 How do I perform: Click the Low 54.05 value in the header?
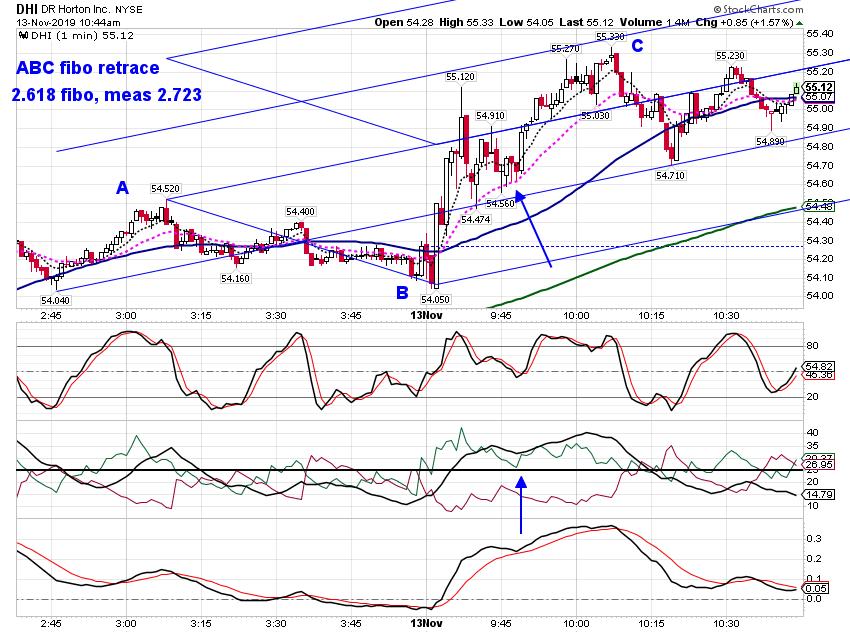tap(524, 22)
